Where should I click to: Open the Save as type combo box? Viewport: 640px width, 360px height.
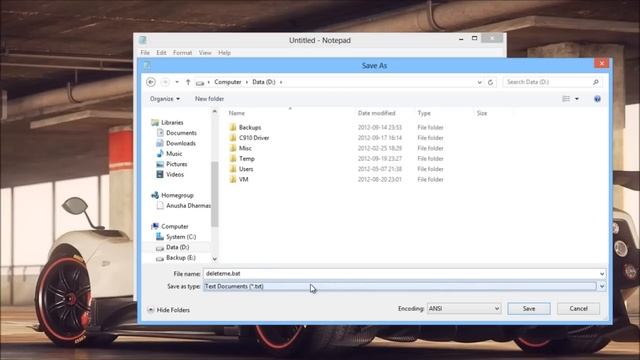click(404, 287)
